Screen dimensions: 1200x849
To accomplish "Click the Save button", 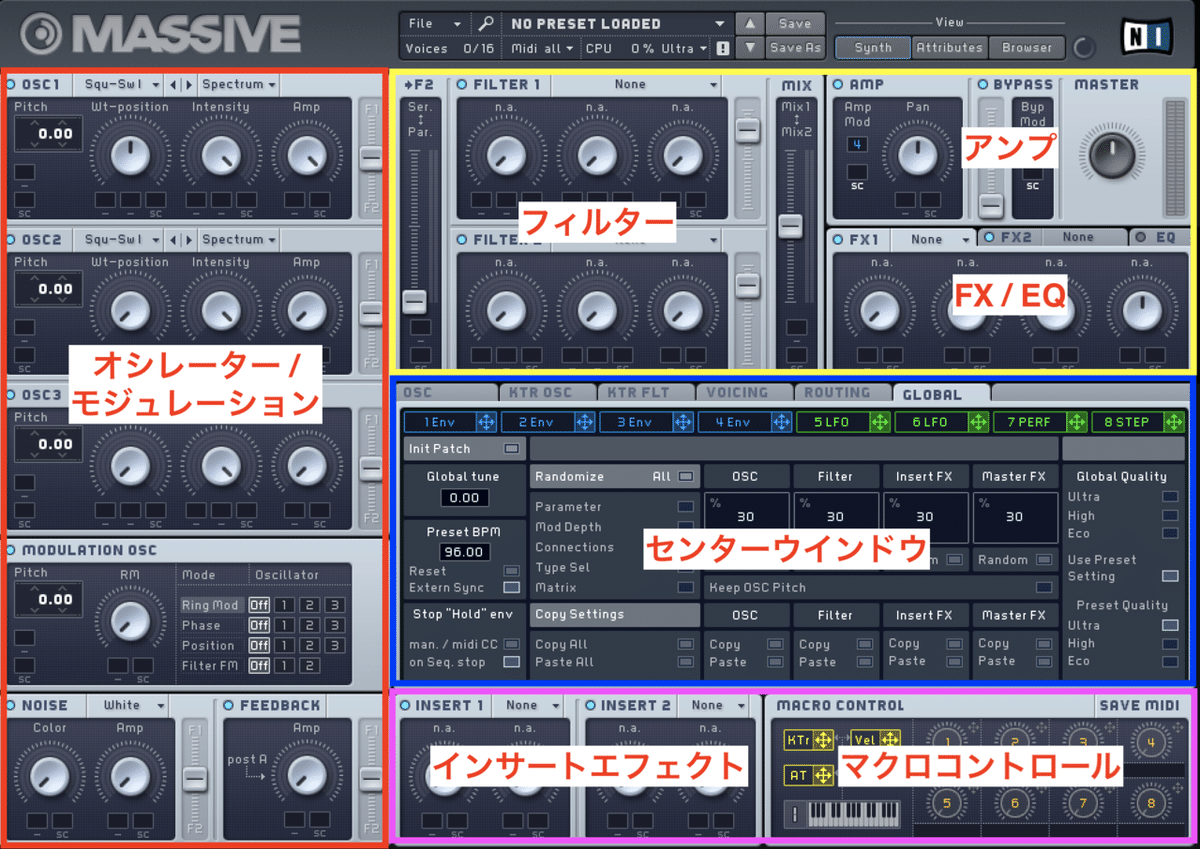I will click(x=795, y=23).
